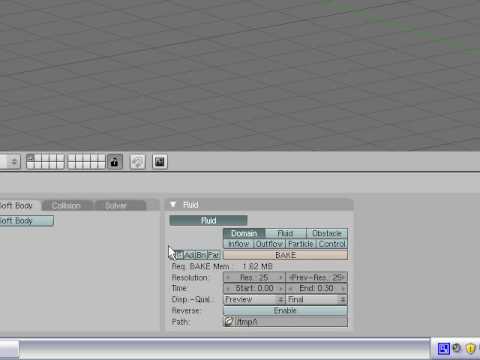
Task: Click the round gray system tray icon
Action: click(457, 348)
